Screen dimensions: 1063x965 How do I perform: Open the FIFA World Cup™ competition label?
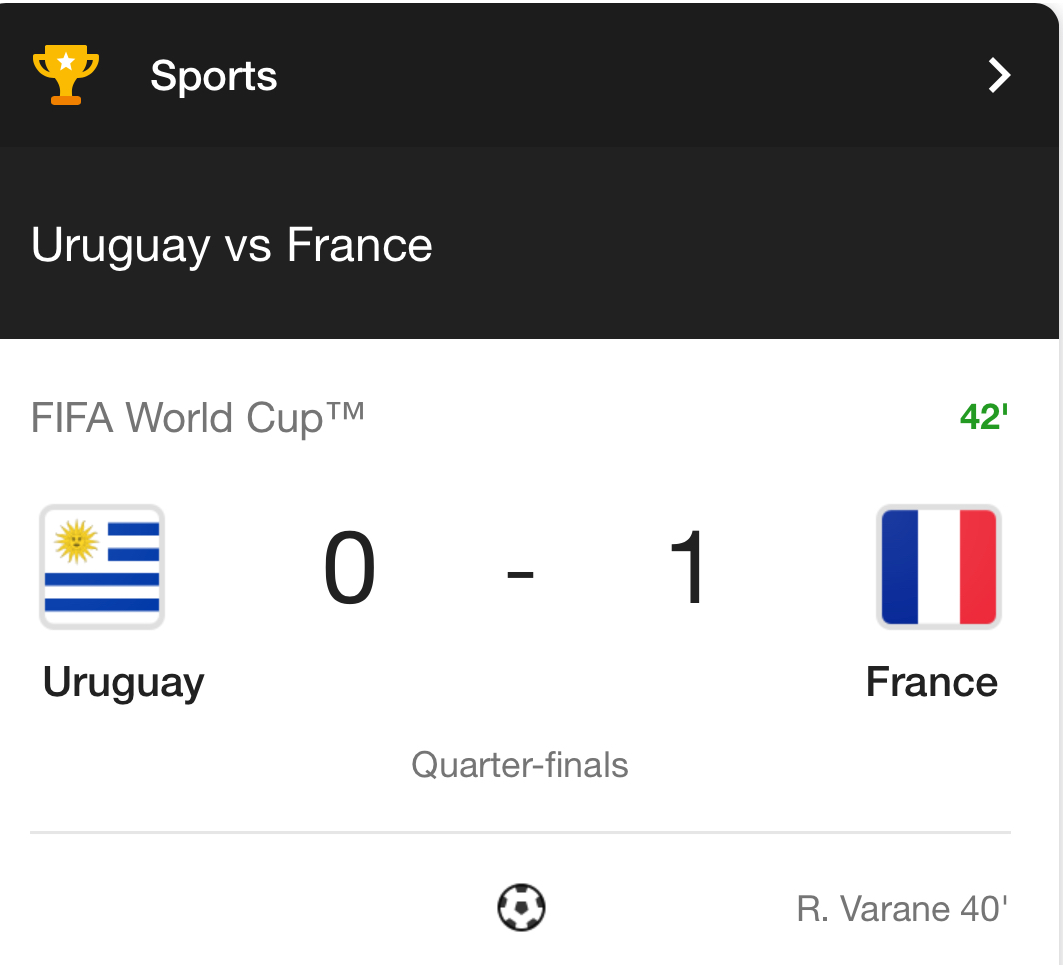click(198, 417)
